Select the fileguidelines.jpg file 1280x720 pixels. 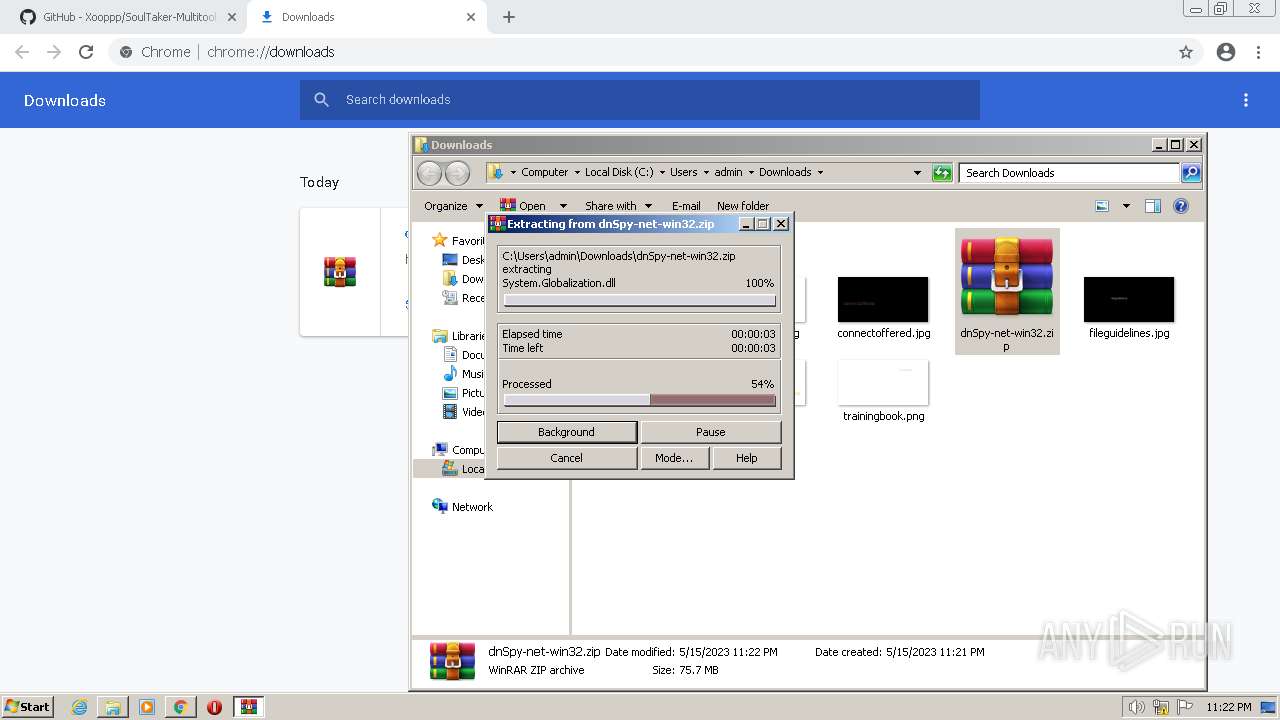click(1129, 308)
